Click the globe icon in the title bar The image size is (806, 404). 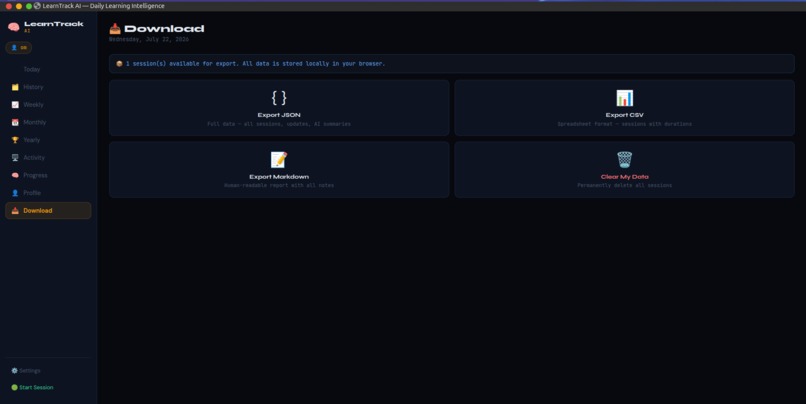(x=37, y=6)
